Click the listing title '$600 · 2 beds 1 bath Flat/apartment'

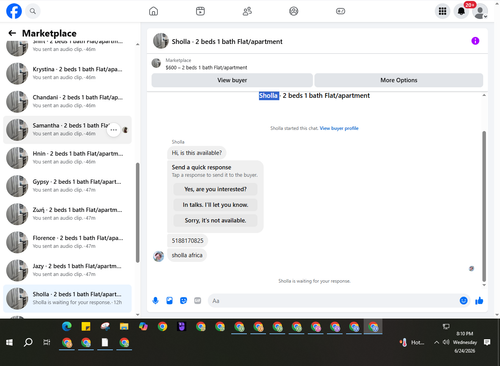pos(206,68)
